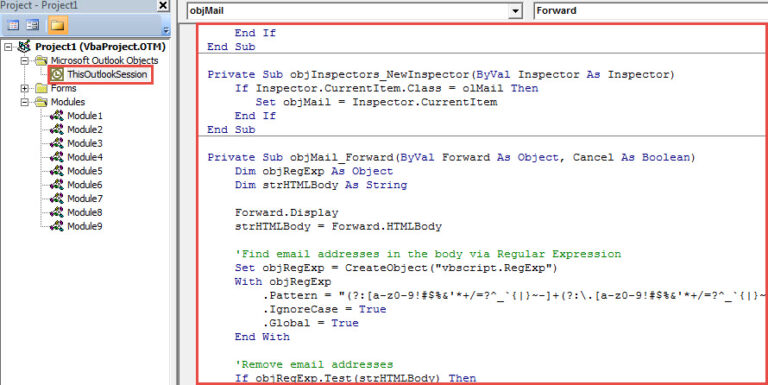The height and width of the screenshot is (385, 768).
Task: Click the Project1 VBA project icon
Action: [24, 47]
